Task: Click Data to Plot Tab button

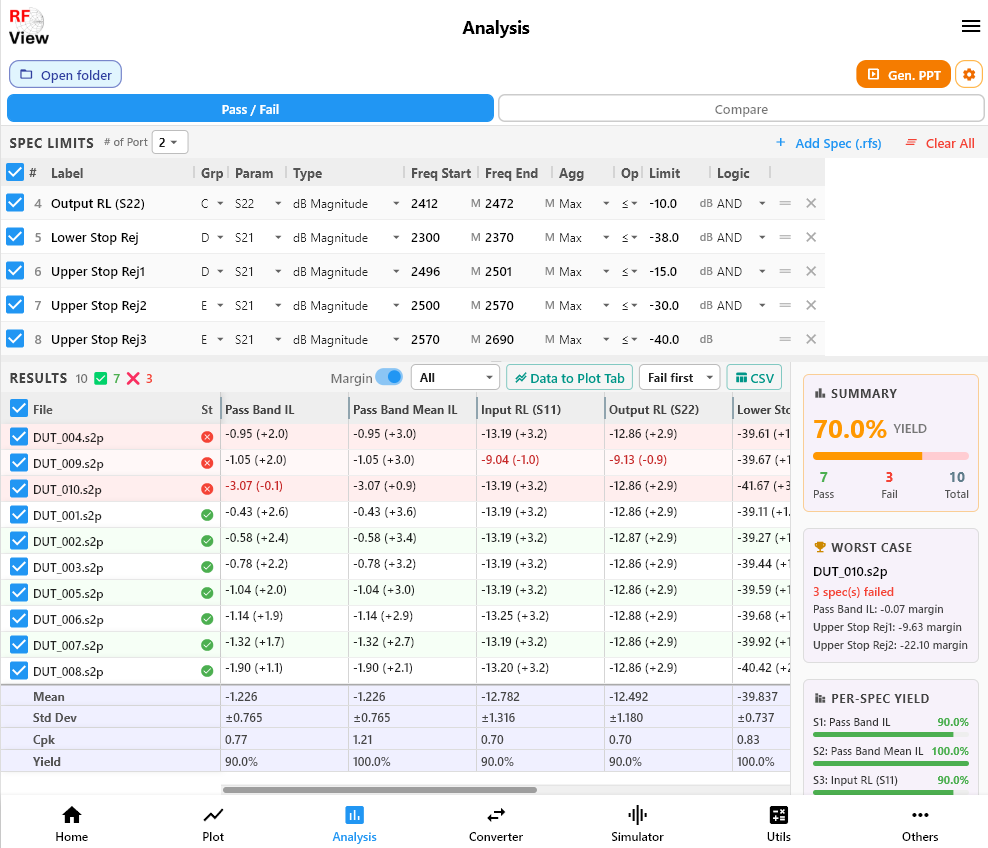Action: (570, 377)
